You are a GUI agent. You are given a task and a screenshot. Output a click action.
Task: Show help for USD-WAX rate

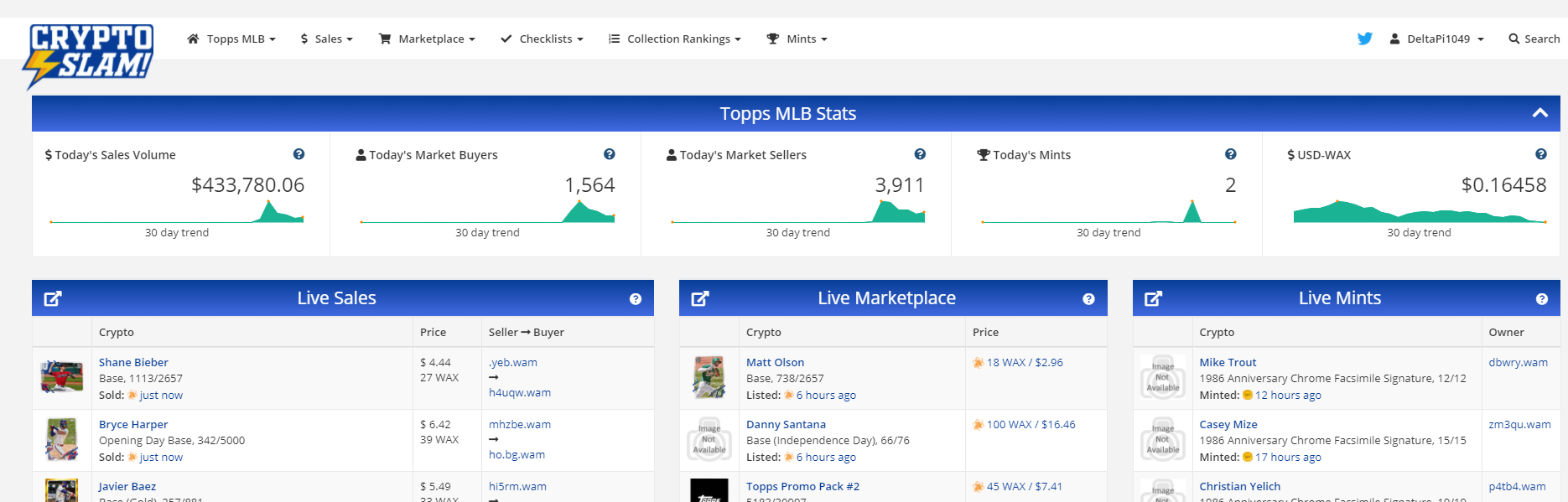tap(1541, 154)
